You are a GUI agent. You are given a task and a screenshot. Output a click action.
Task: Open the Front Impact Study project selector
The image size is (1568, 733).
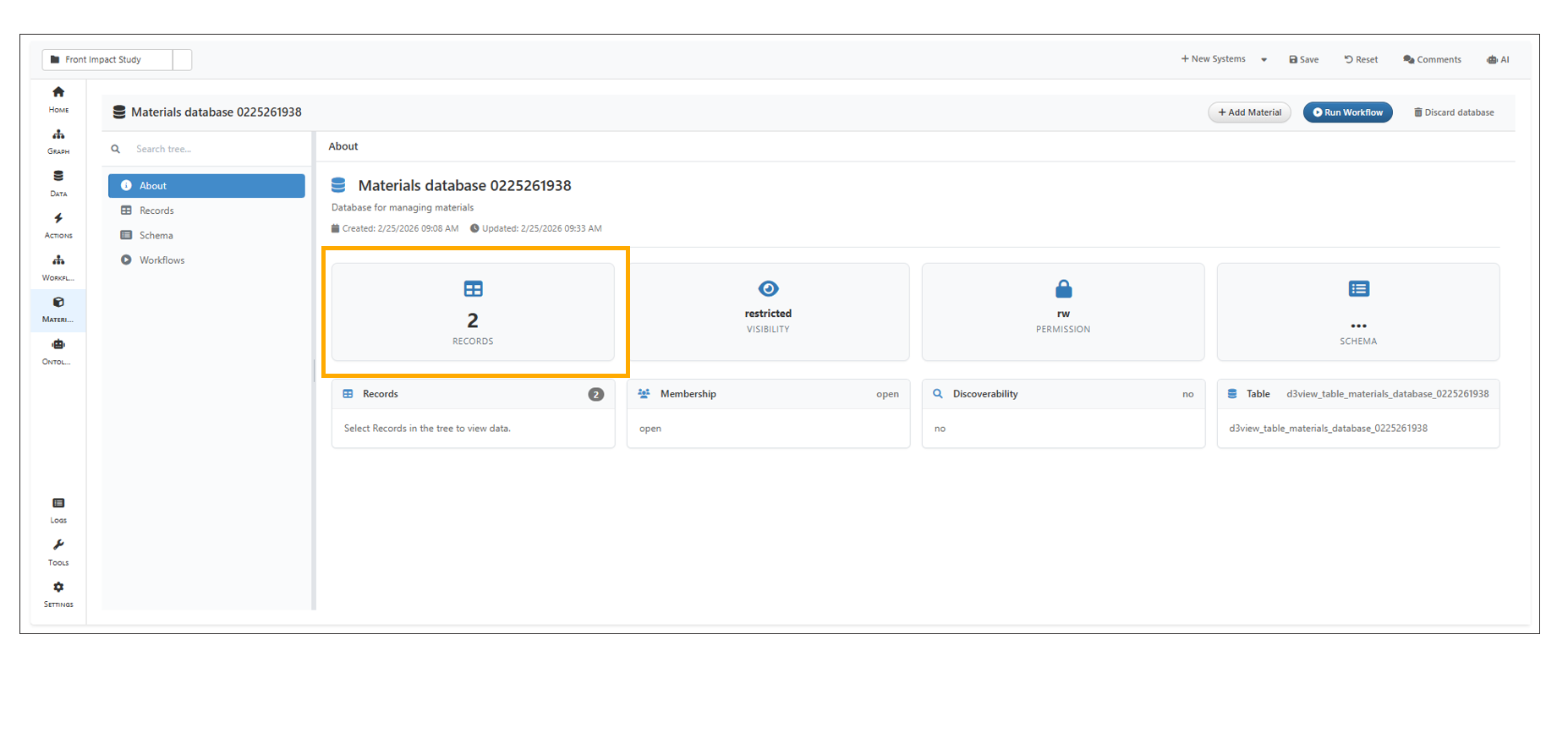click(107, 60)
